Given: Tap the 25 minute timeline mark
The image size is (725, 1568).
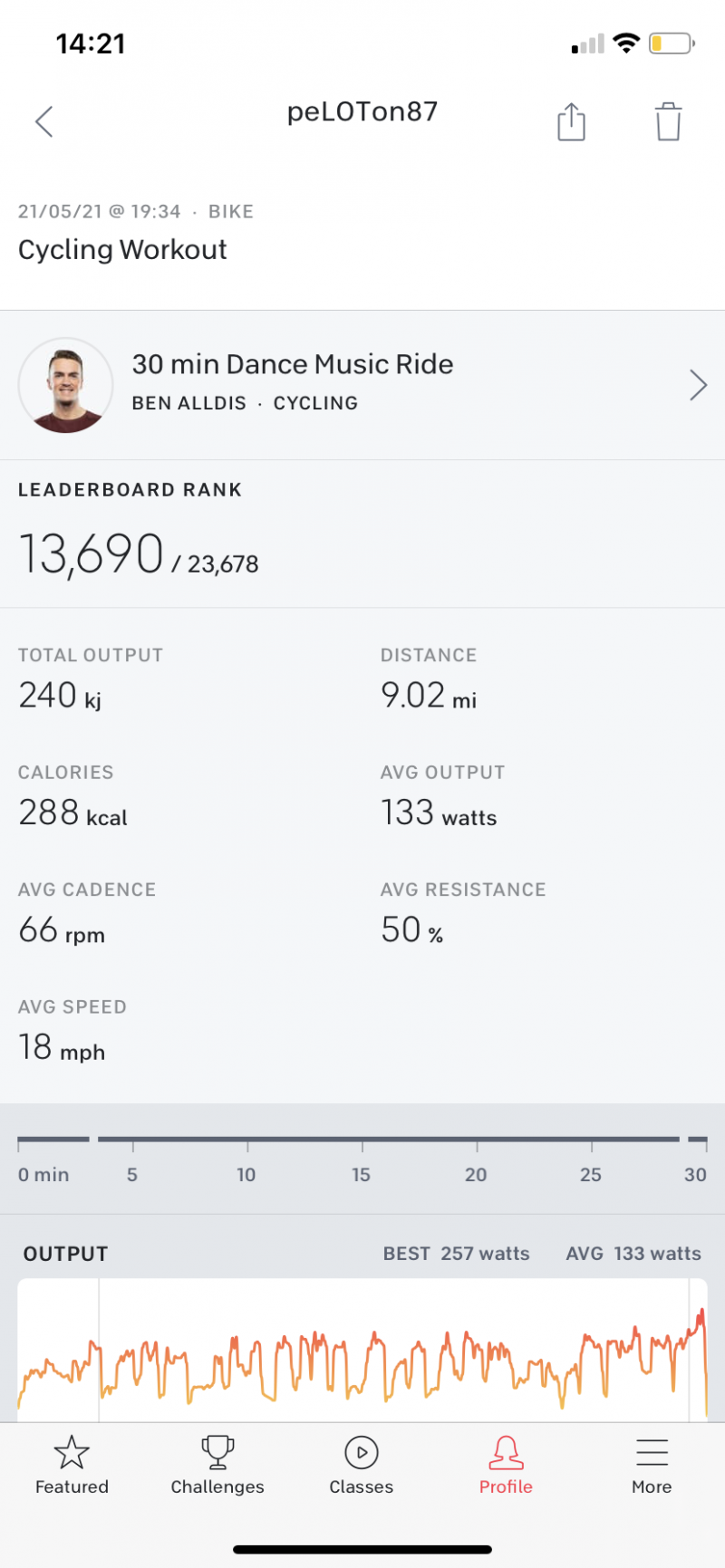Looking at the screenshot, I should click(591, 1174).
